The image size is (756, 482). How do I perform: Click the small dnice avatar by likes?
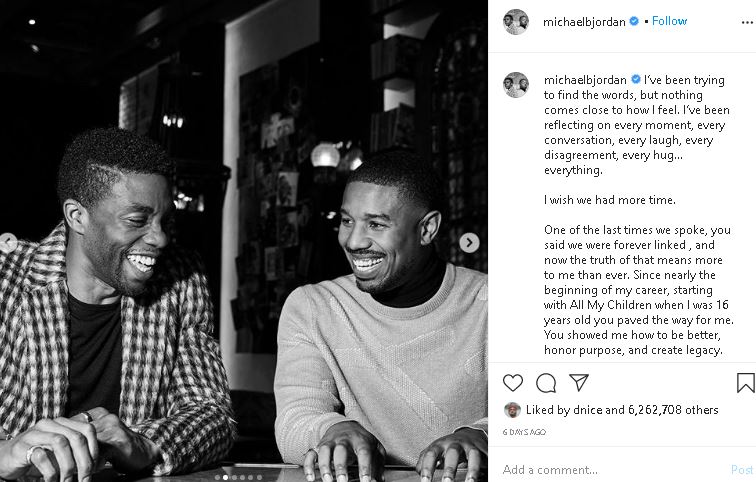point(512,410)
